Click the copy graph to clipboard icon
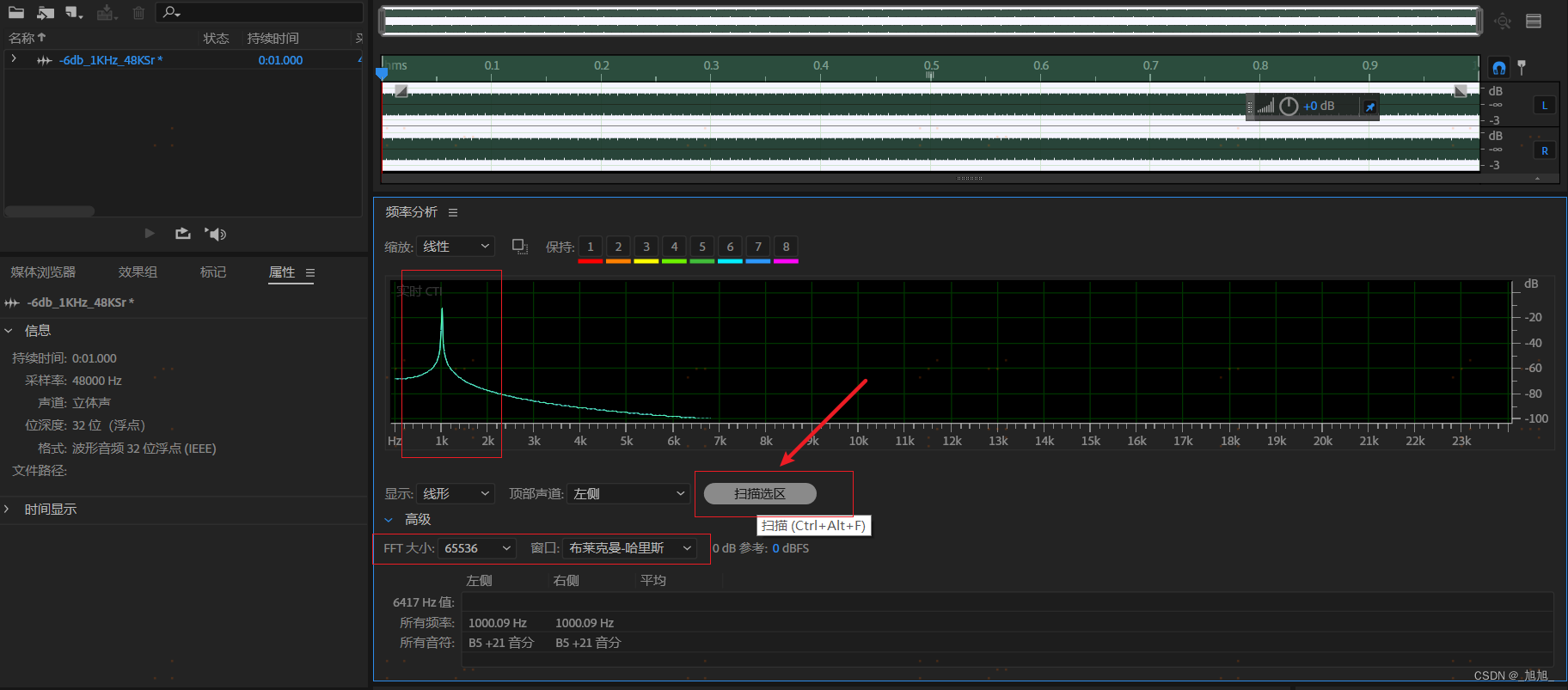The height and width of the screenshot is (690, 1568). click(520, 247)
